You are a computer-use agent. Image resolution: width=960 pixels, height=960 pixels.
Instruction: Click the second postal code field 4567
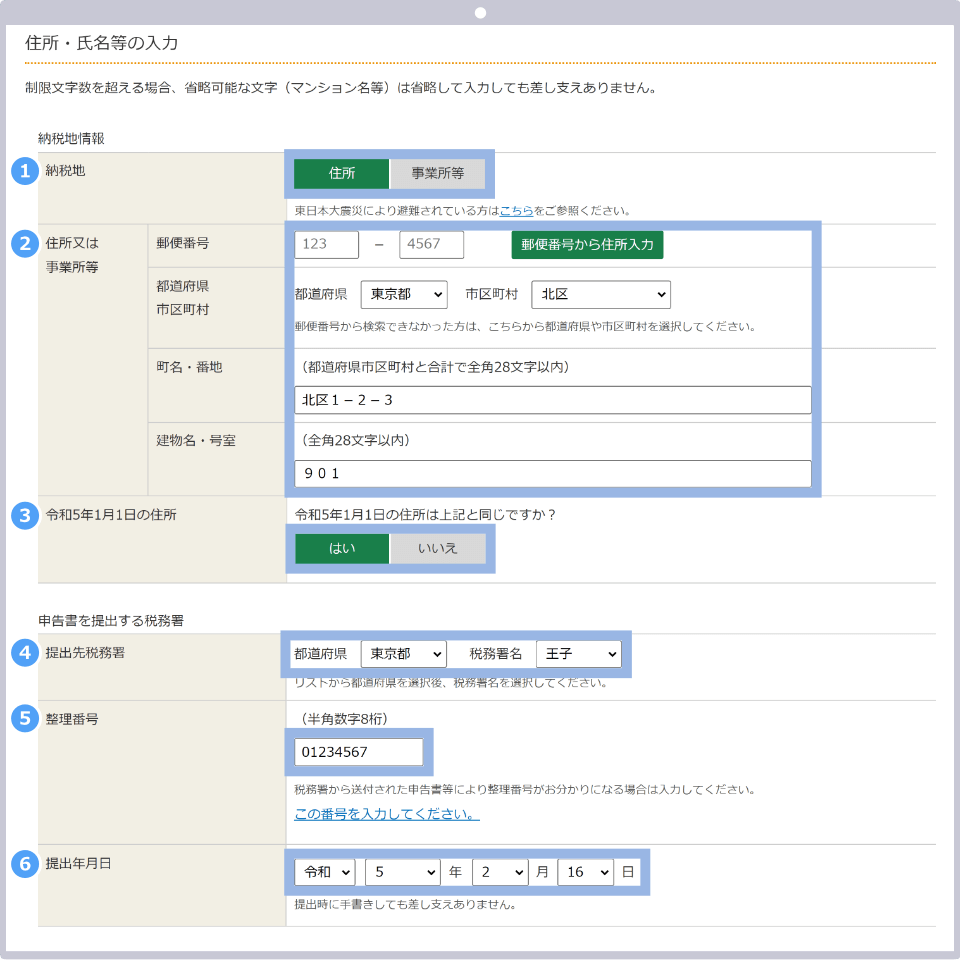coord(431,244)
